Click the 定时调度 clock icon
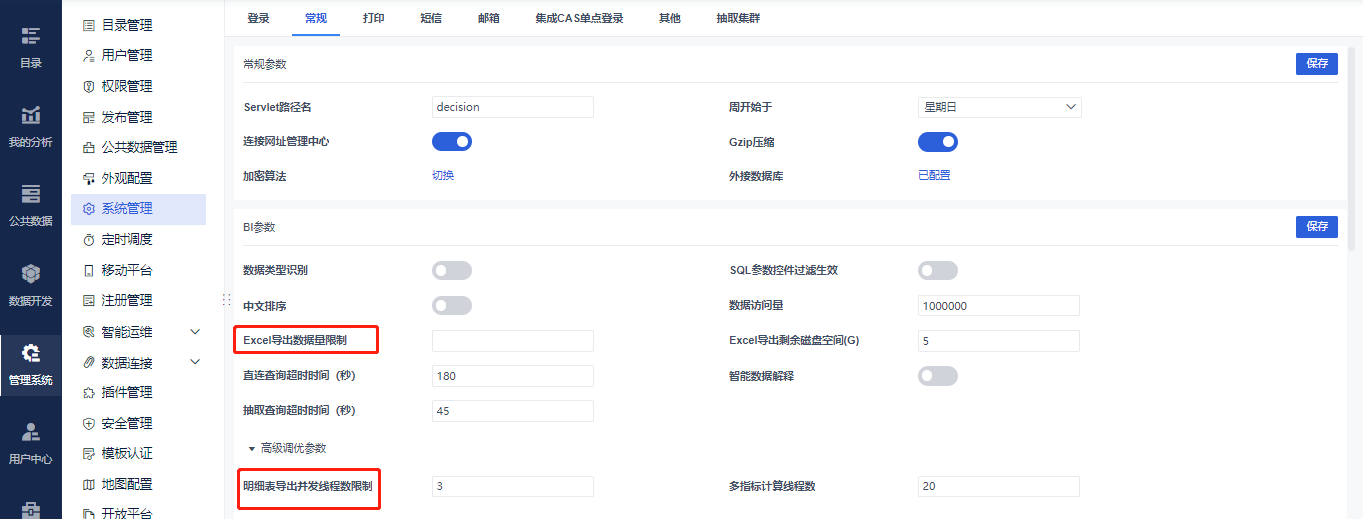This screenshot has width=1363, height=519. [89, 240]
